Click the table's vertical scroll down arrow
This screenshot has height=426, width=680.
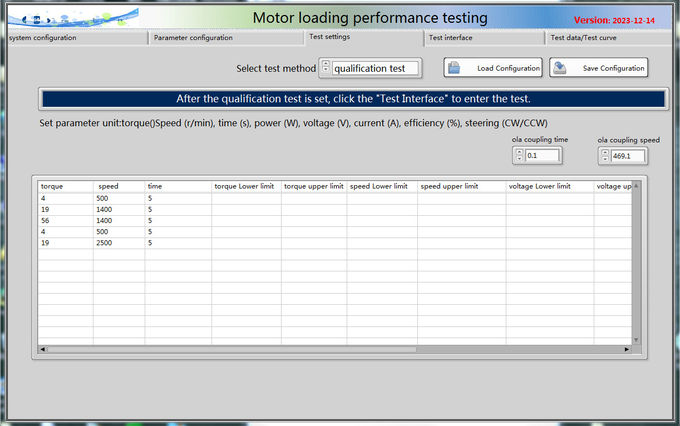click(x=636, y=340)
